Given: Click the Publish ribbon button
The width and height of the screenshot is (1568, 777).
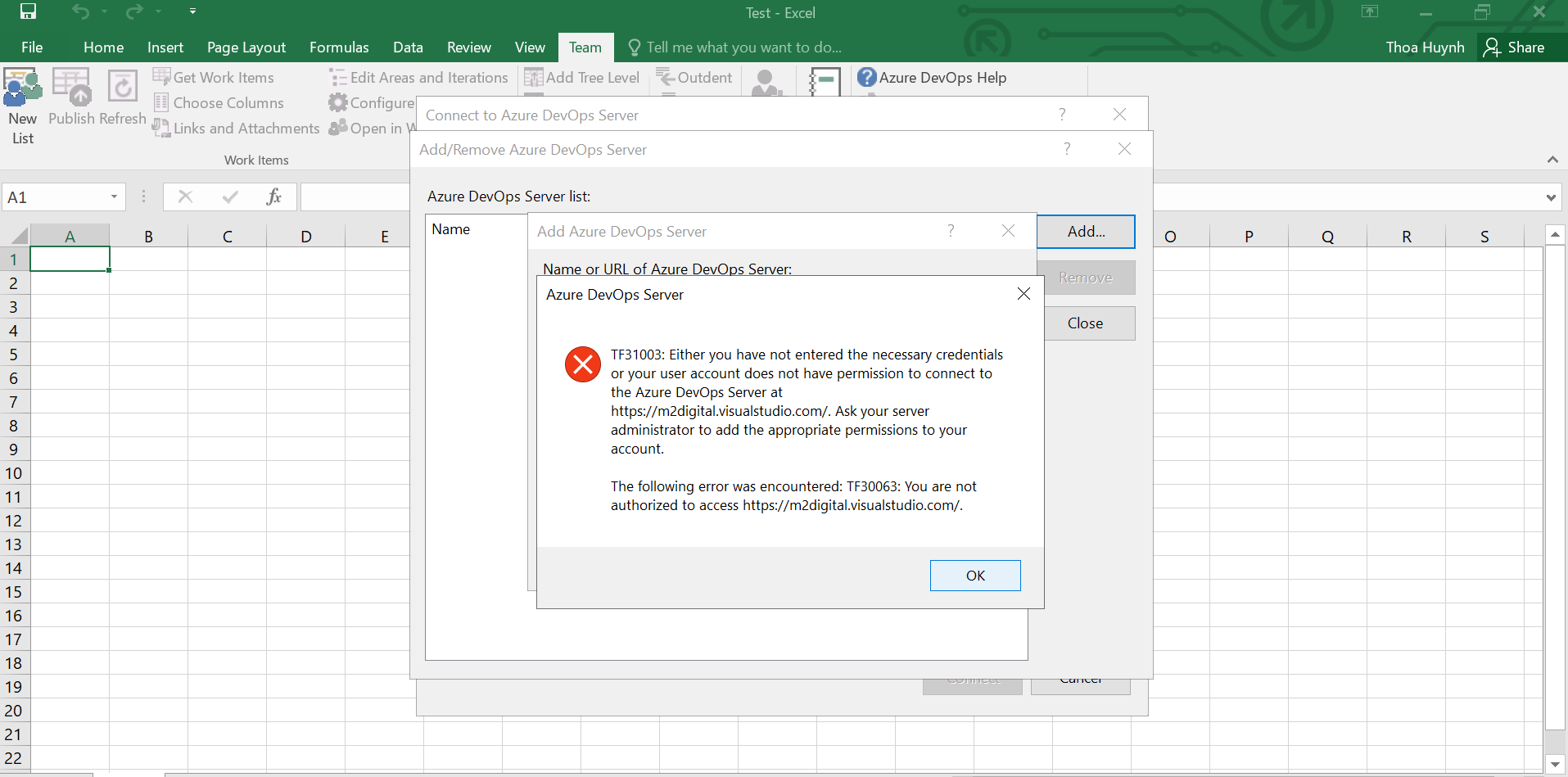Looking at the screenshot, I should click(71, 97).
